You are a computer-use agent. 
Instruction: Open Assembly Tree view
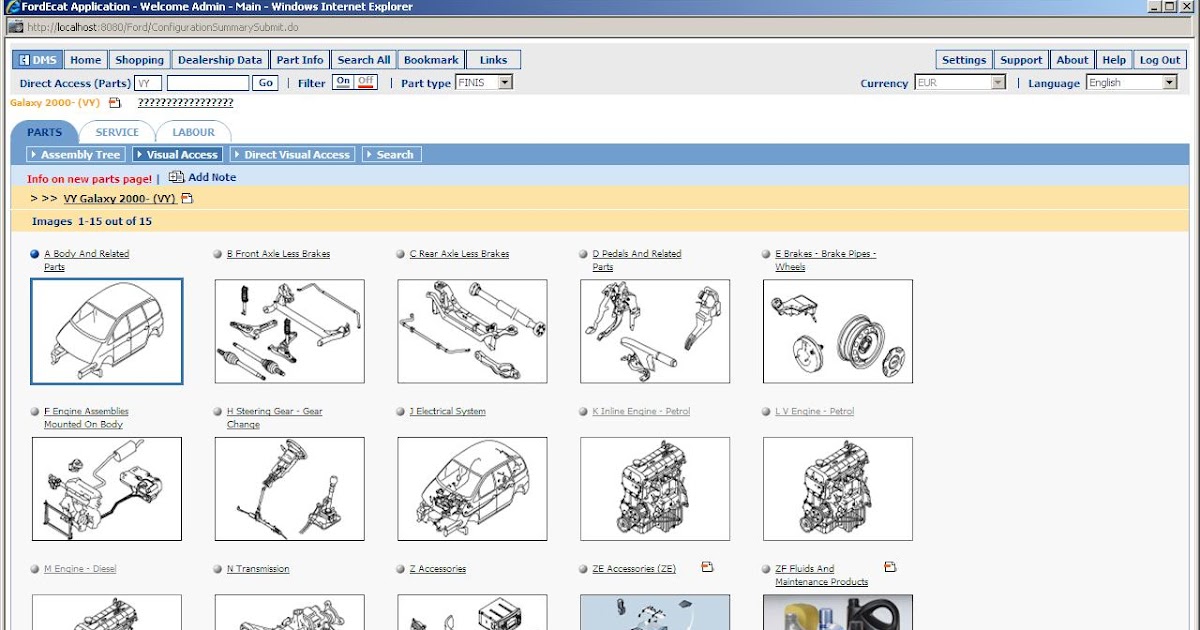pos(76,155)
